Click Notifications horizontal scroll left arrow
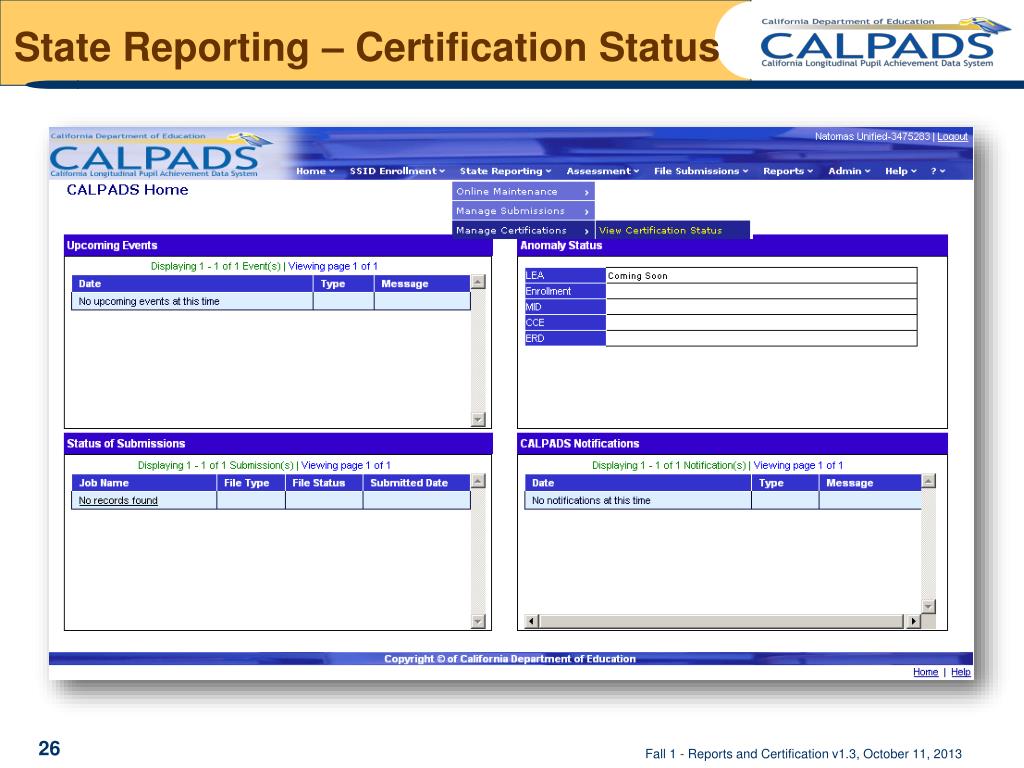This screenshot has height=768, width=1024. (532, 621)
